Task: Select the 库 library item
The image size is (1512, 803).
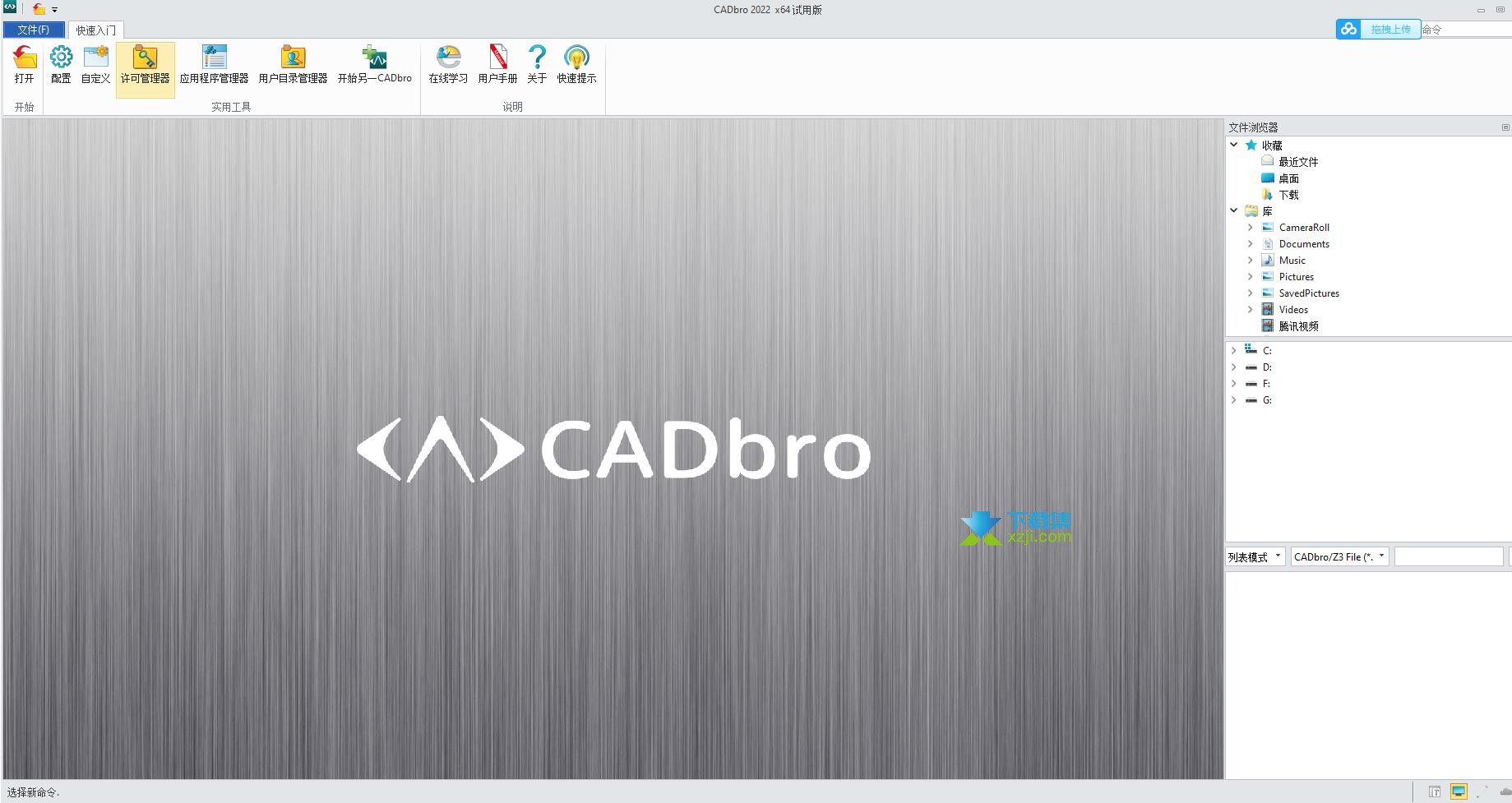Action: (x=1259, y=211)
